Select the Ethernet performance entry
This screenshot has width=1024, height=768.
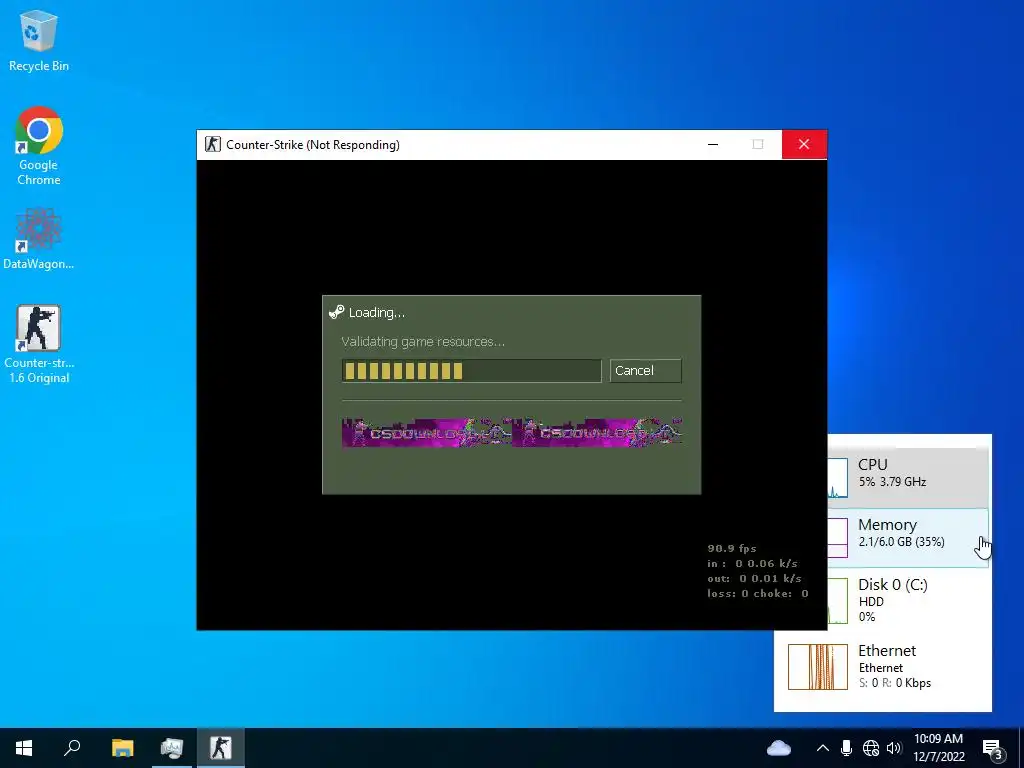(883, 666)
